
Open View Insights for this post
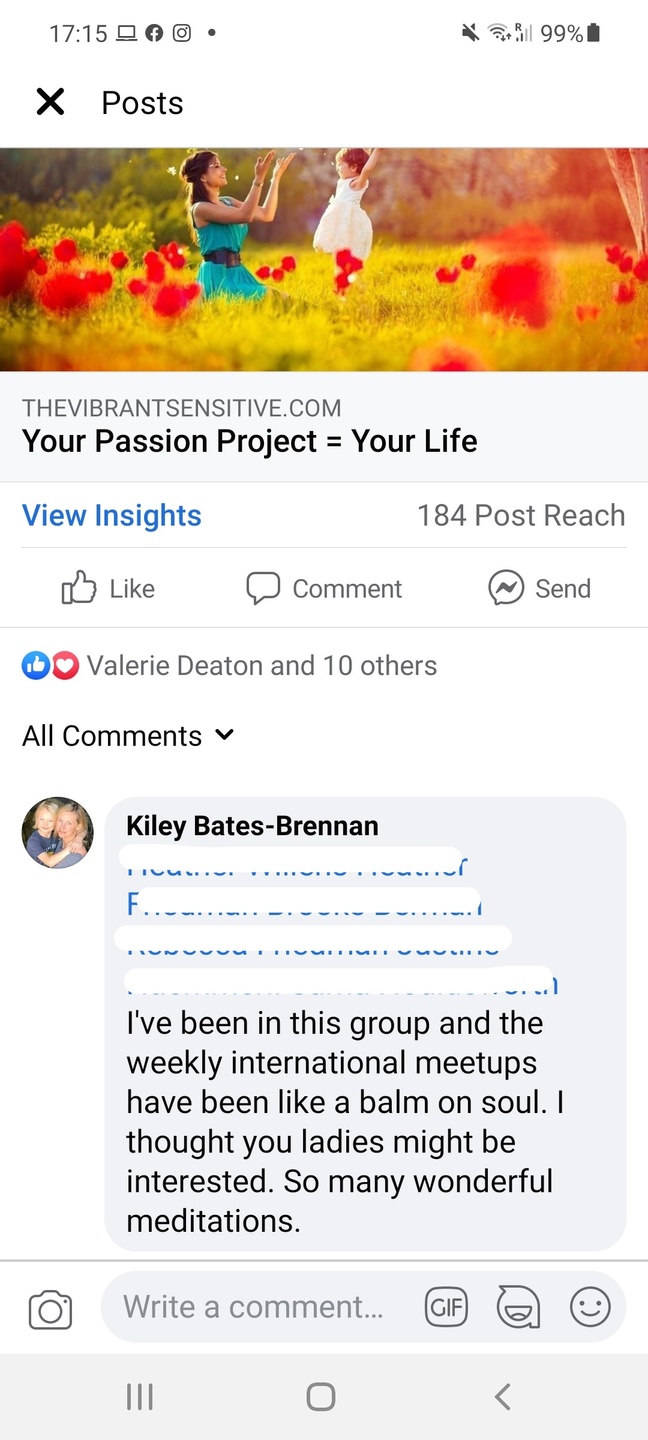(x=112, y=516)
